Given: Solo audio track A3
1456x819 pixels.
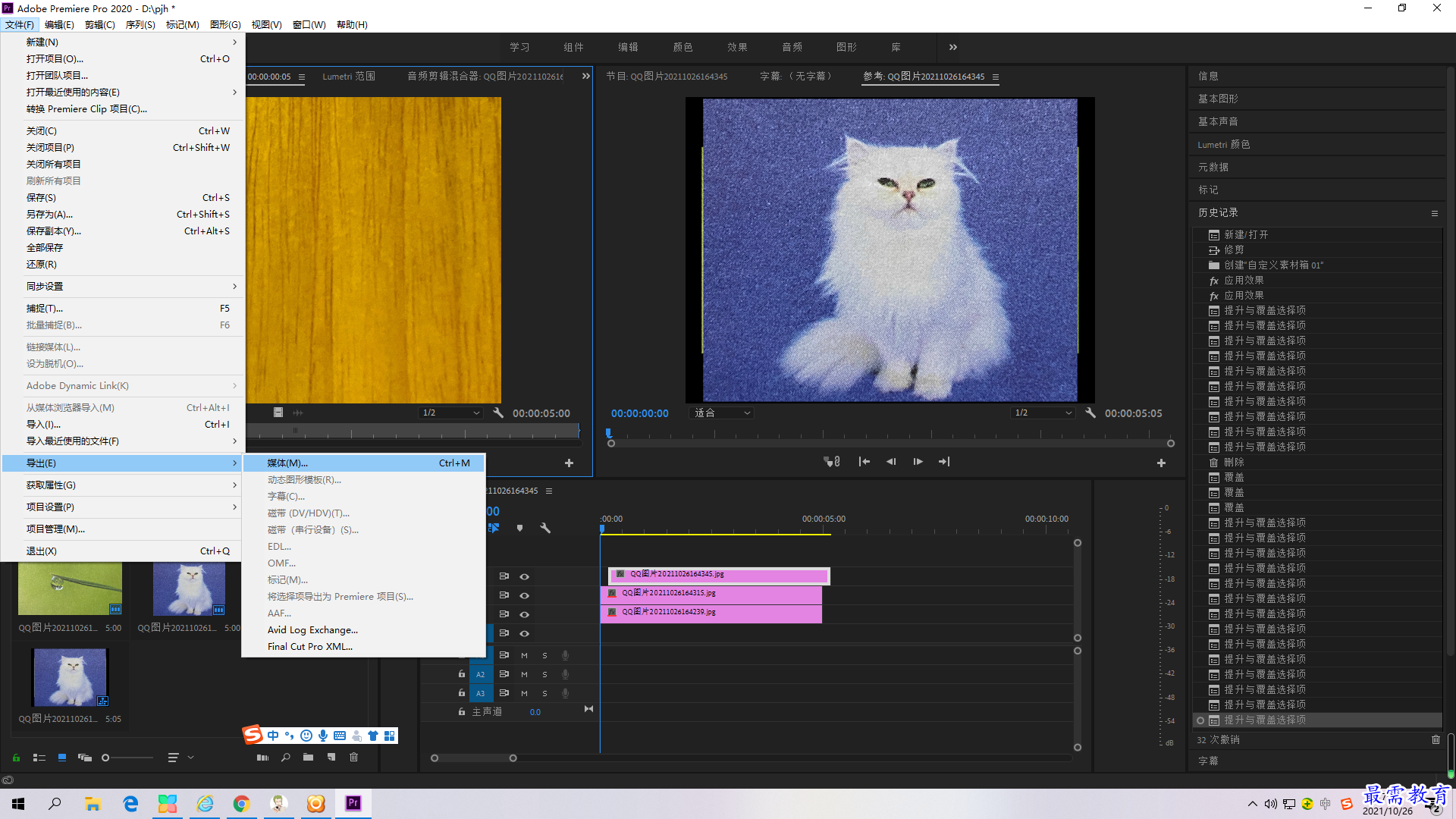Looking at the screenshot, I should pos(544,693).
